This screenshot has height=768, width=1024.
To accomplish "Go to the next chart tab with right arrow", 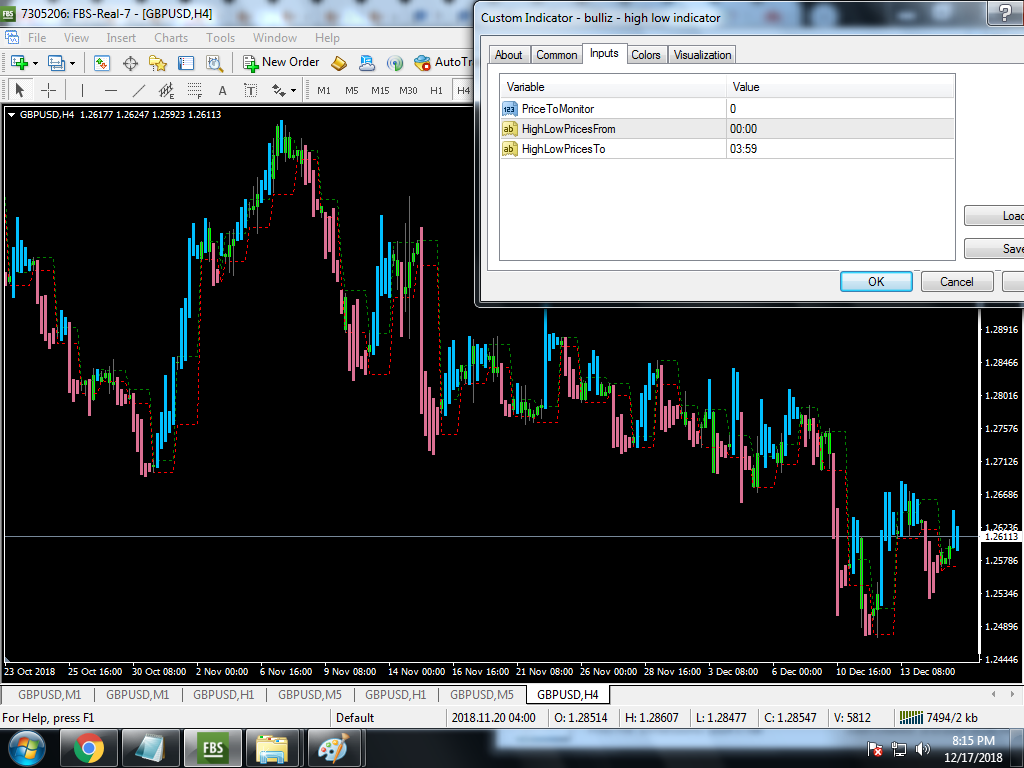I will point(1012,694).
